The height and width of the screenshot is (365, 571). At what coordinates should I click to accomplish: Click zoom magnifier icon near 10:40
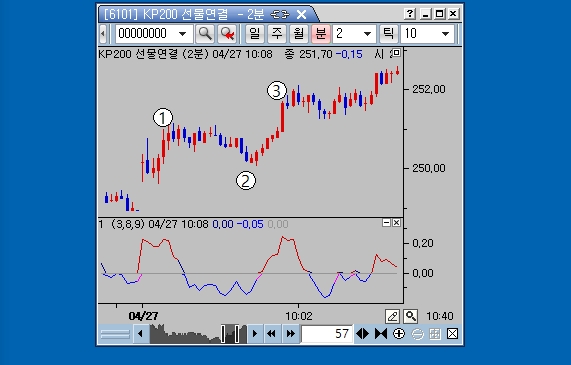point(411,316)
